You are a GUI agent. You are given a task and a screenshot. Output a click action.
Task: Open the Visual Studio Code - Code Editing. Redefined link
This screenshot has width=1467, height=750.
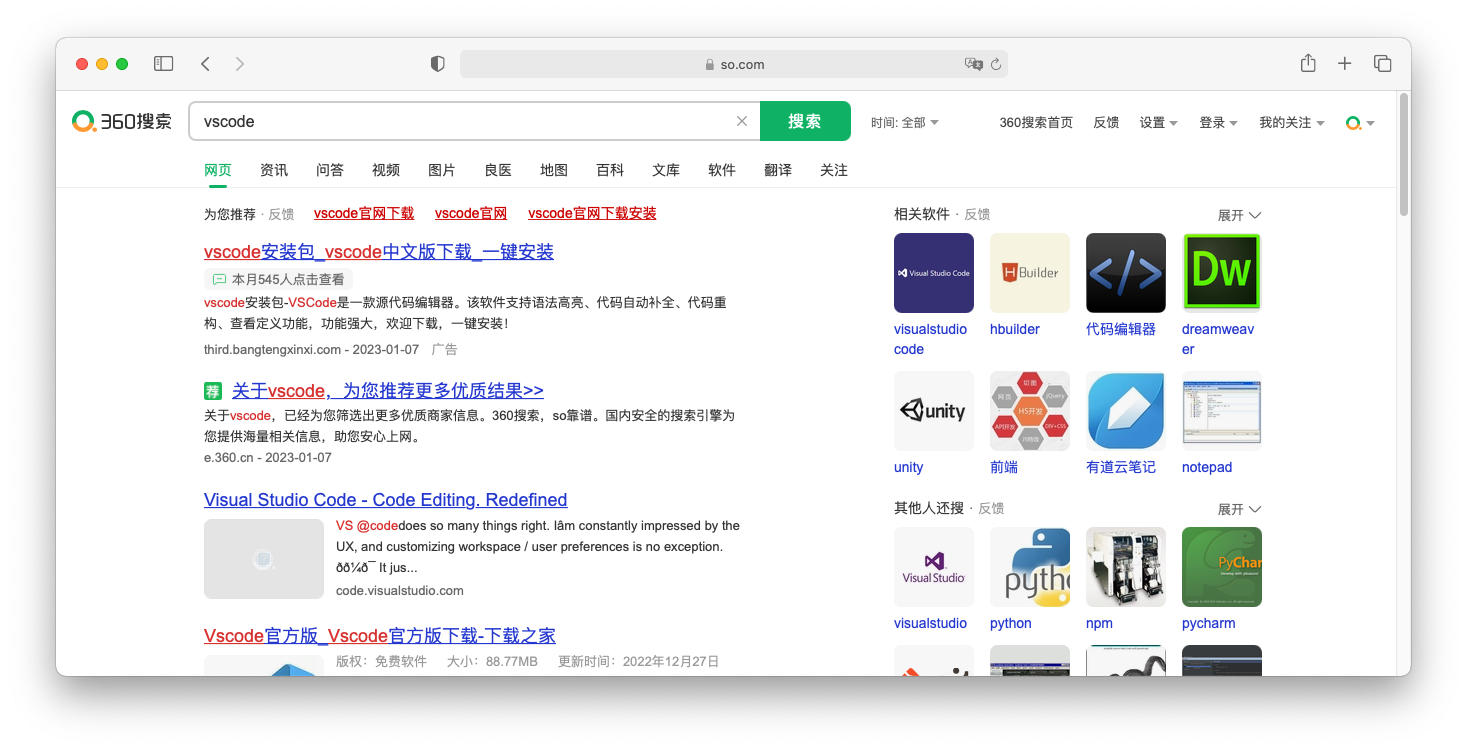click(385, 500)
